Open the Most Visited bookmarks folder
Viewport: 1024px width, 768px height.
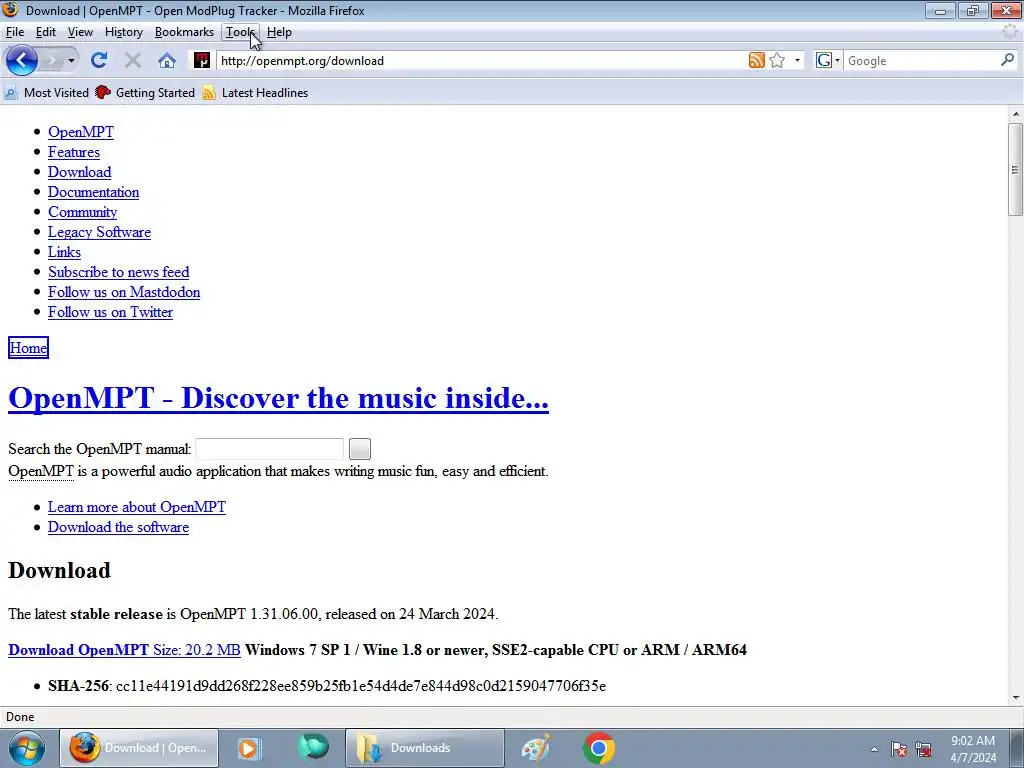point(46,93)
